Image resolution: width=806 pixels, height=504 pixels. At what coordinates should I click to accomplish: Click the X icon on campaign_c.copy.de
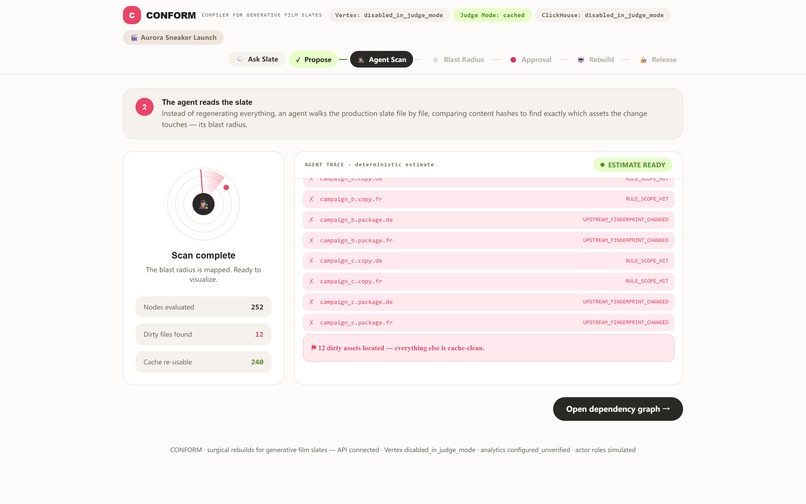coord(311,261)
